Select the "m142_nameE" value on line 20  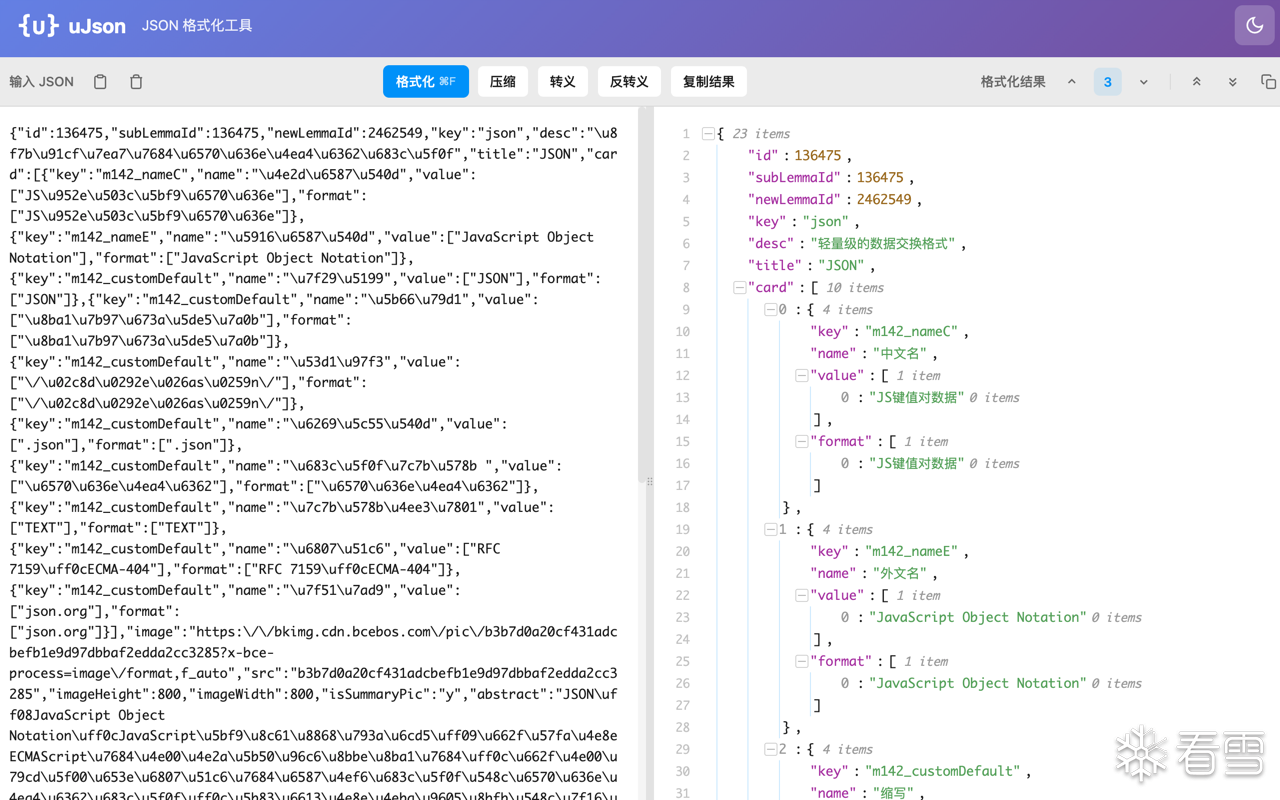[911, 552]
